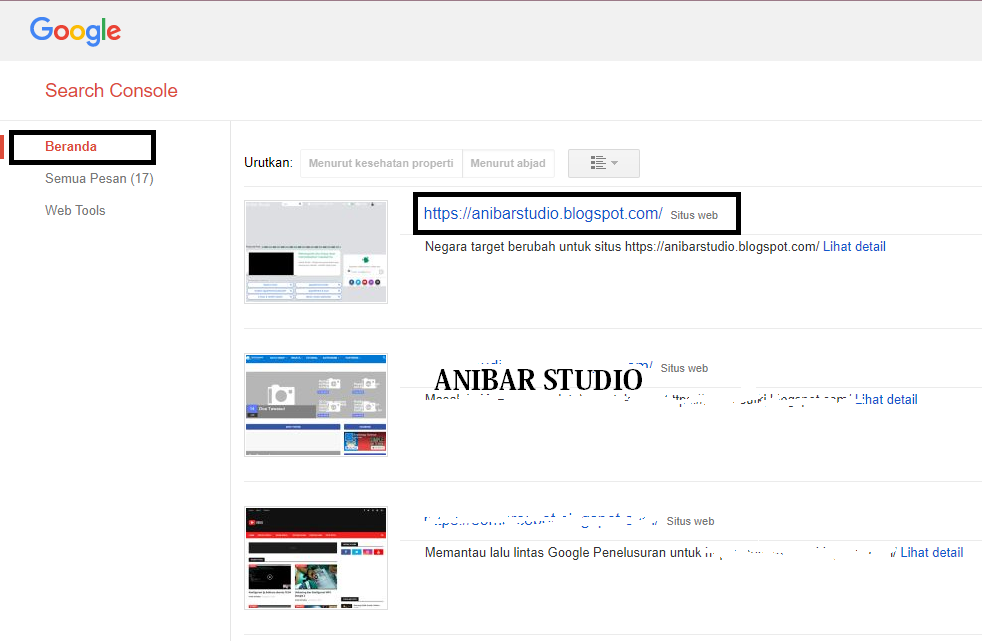Open Semua Pesan (17) messages
The height and width of the screenshot is (641, 982).
coord(99,178)
